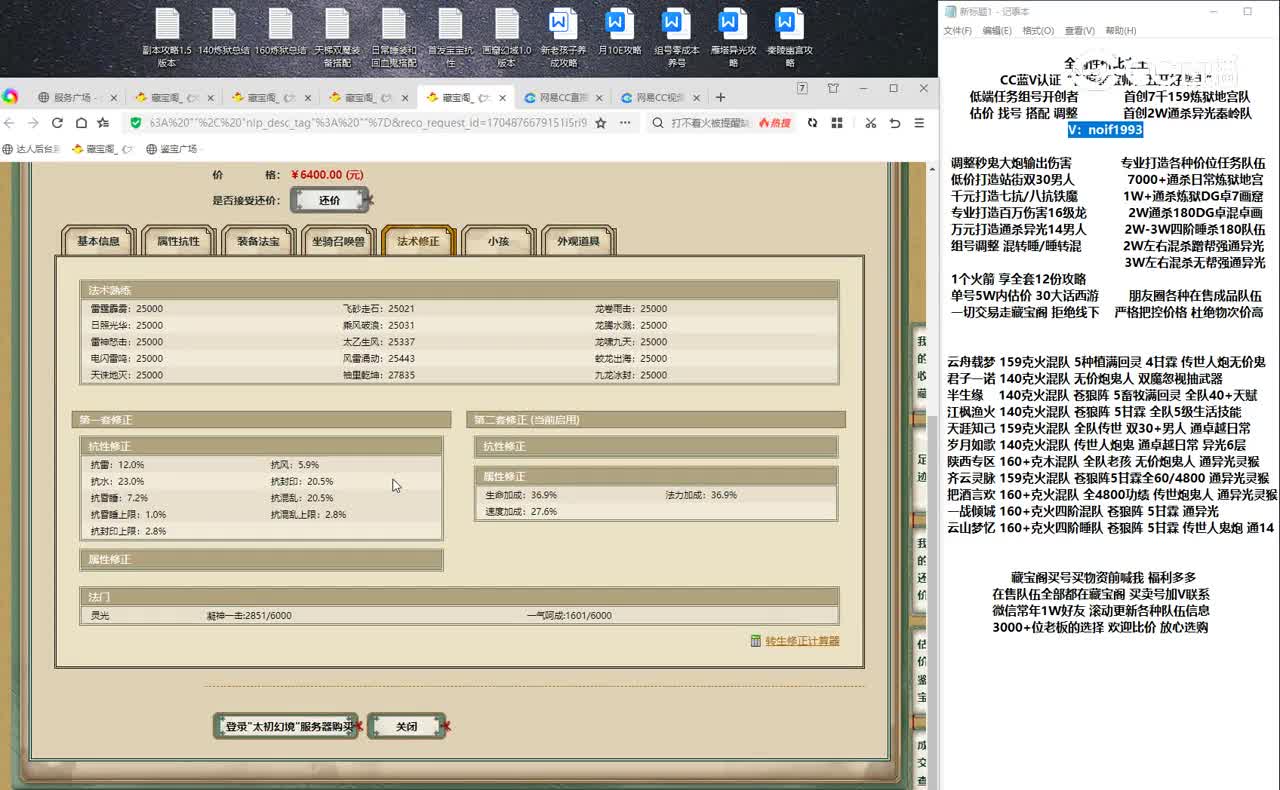Image resolution: width=1280 pixels, height=790 pixels.
Task: Open Notepad 格式(O) menu
Action: 1037,31
